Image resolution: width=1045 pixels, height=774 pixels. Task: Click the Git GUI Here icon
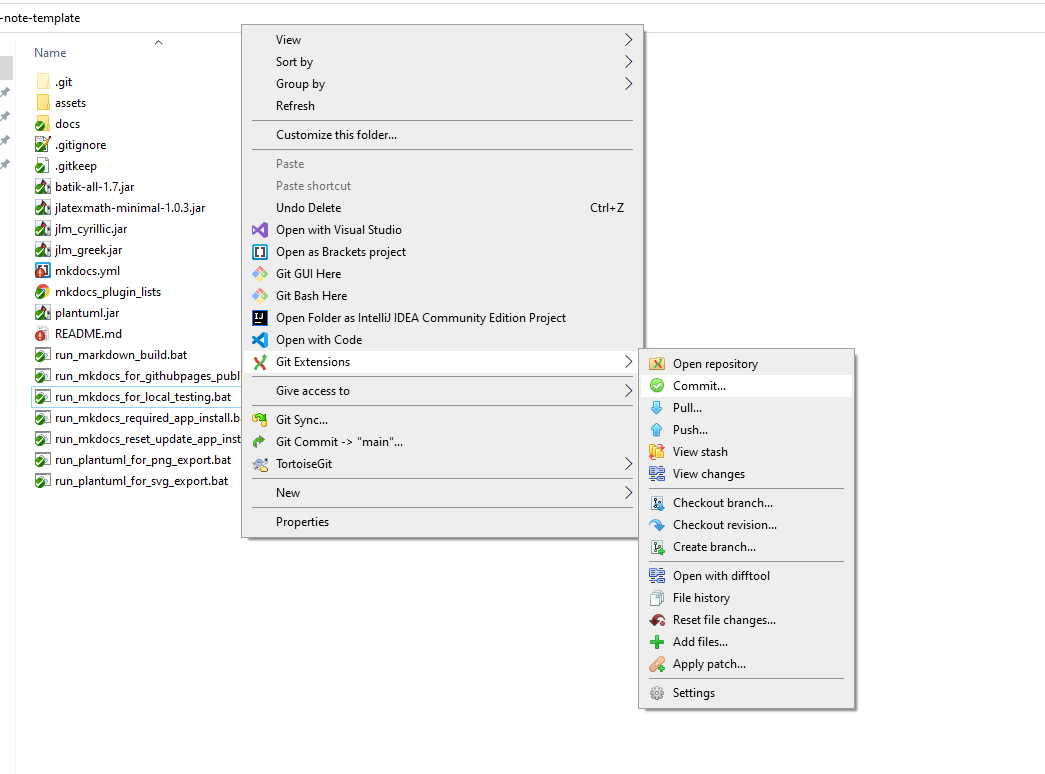pyautogui.click(x=260, y=273)
